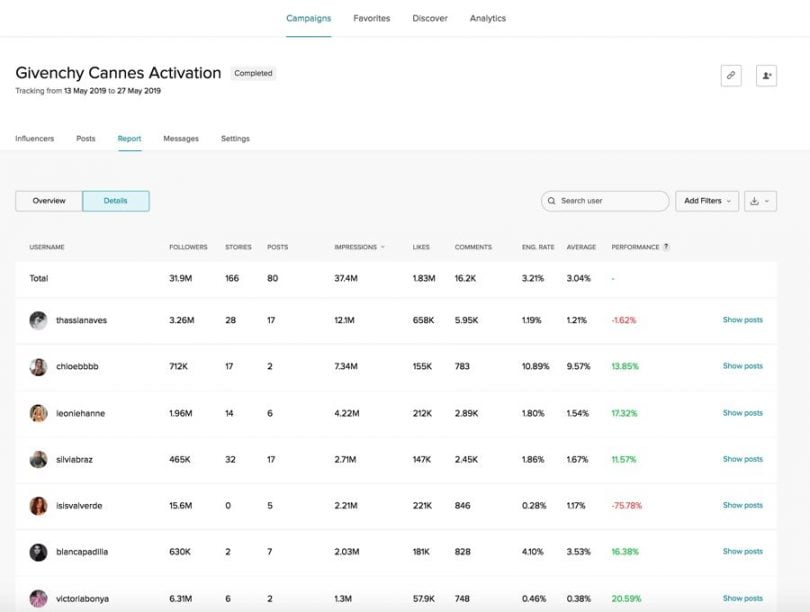
Task: Switch to the Influencers sub-tab
Action: (x=35, y=138)
